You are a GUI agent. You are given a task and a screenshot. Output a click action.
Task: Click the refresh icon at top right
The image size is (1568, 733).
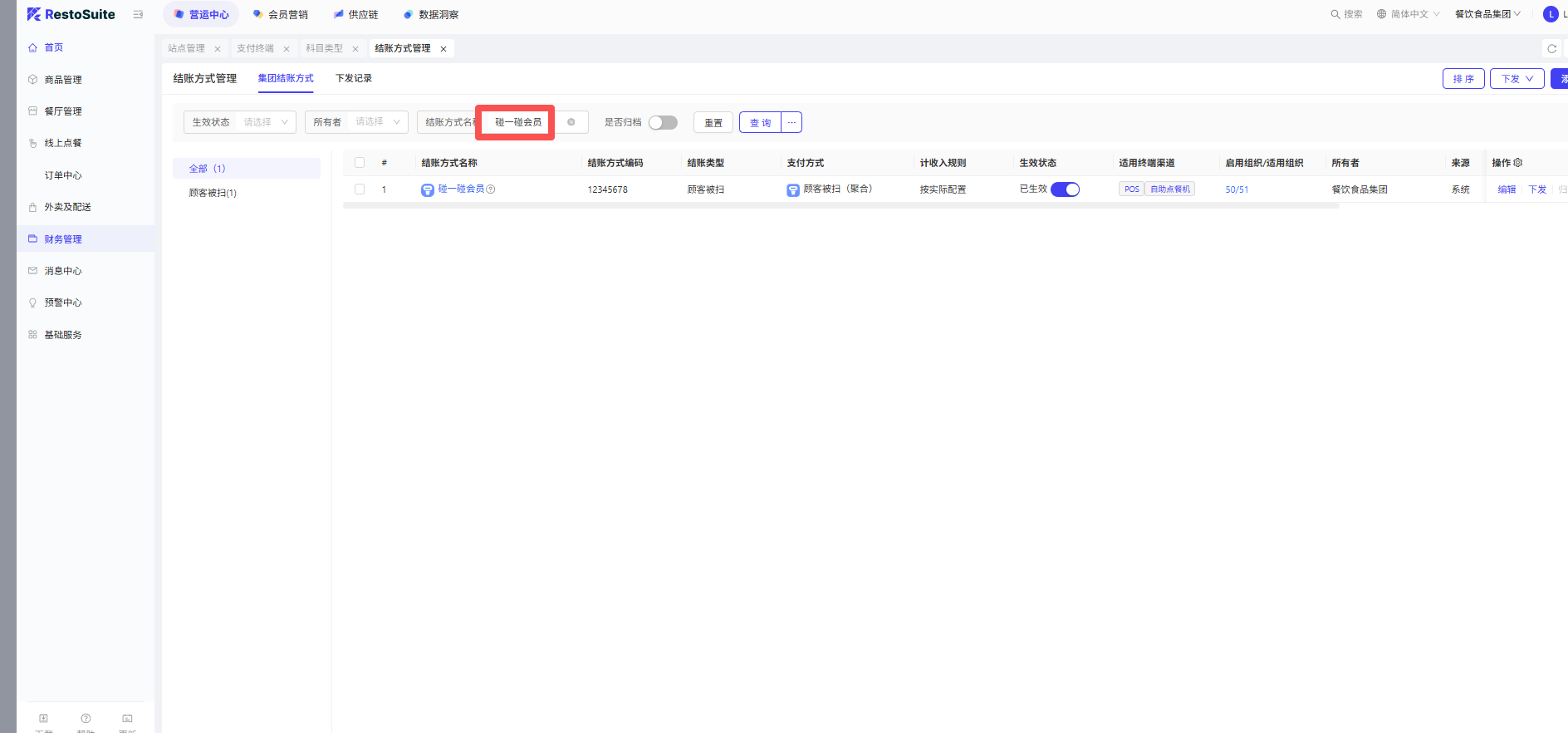[x=1551, y=49]
